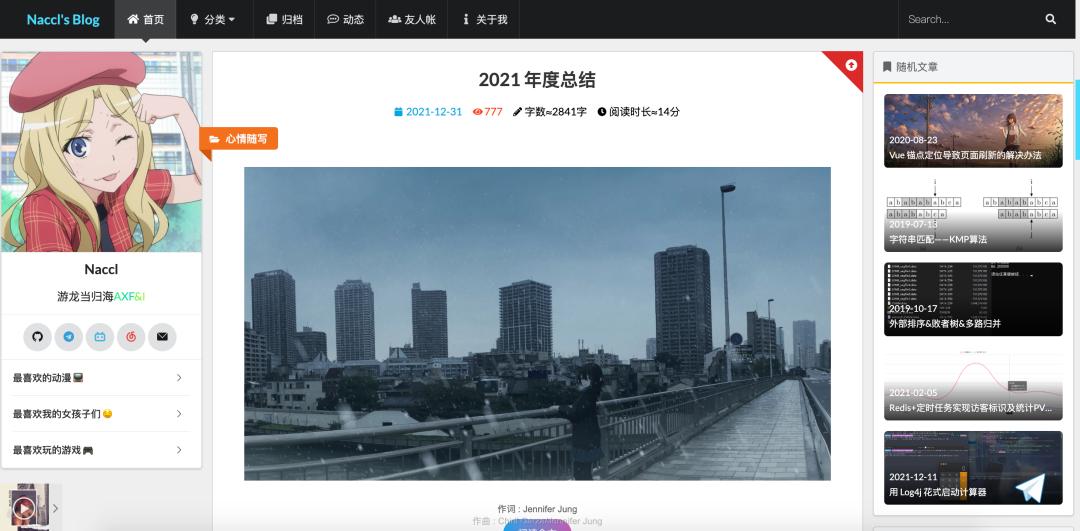Screen dimensions: 1080x531
Task: Expand the 最喜欢玩的游戏 section
Action: (101, 450)
